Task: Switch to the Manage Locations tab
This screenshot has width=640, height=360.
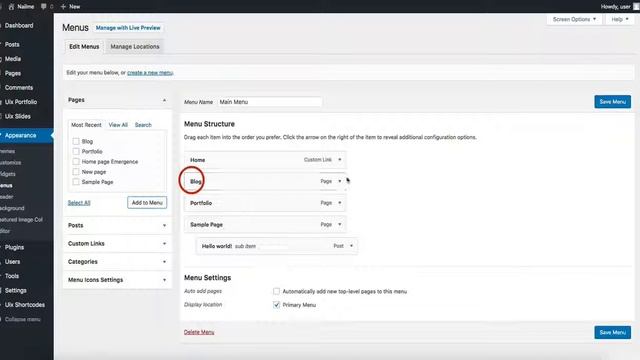Action: click(x=135, y=47)
